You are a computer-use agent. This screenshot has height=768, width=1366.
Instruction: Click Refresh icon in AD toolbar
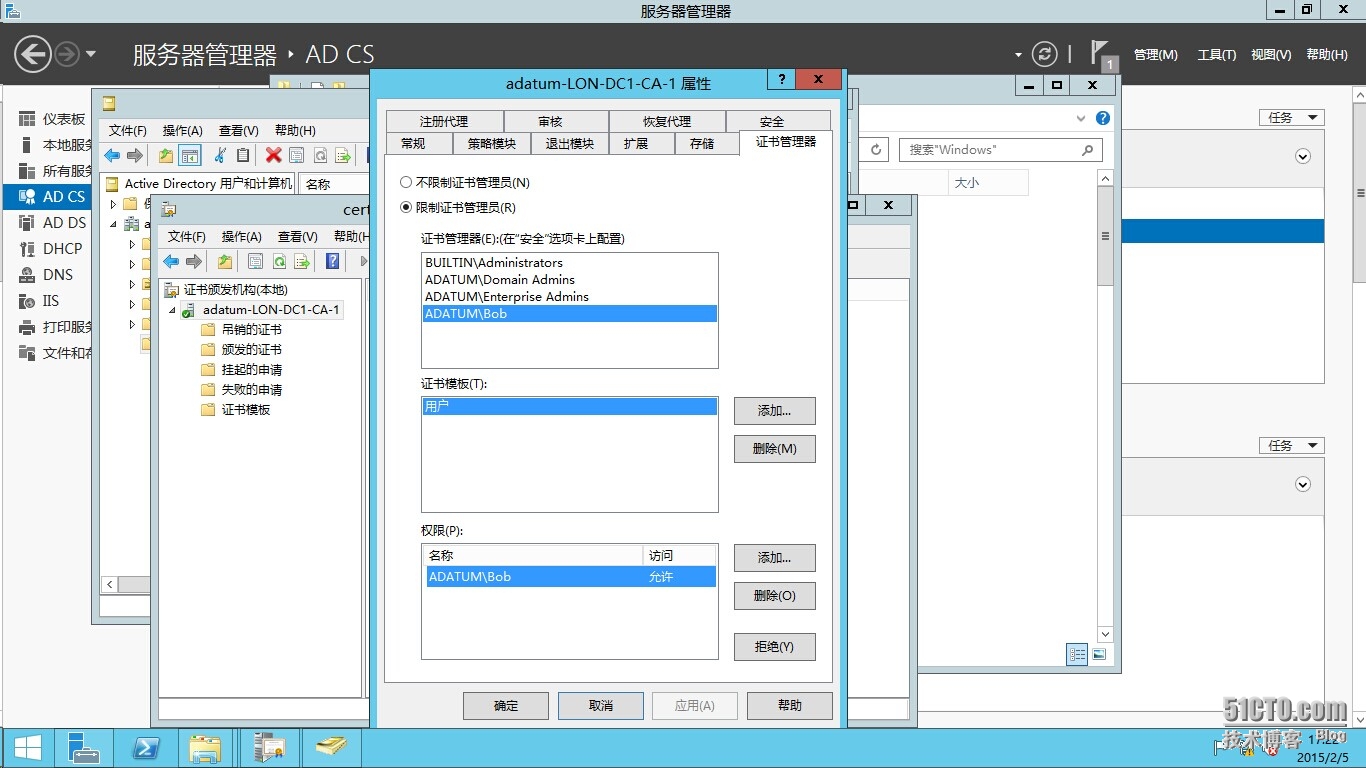320,155
